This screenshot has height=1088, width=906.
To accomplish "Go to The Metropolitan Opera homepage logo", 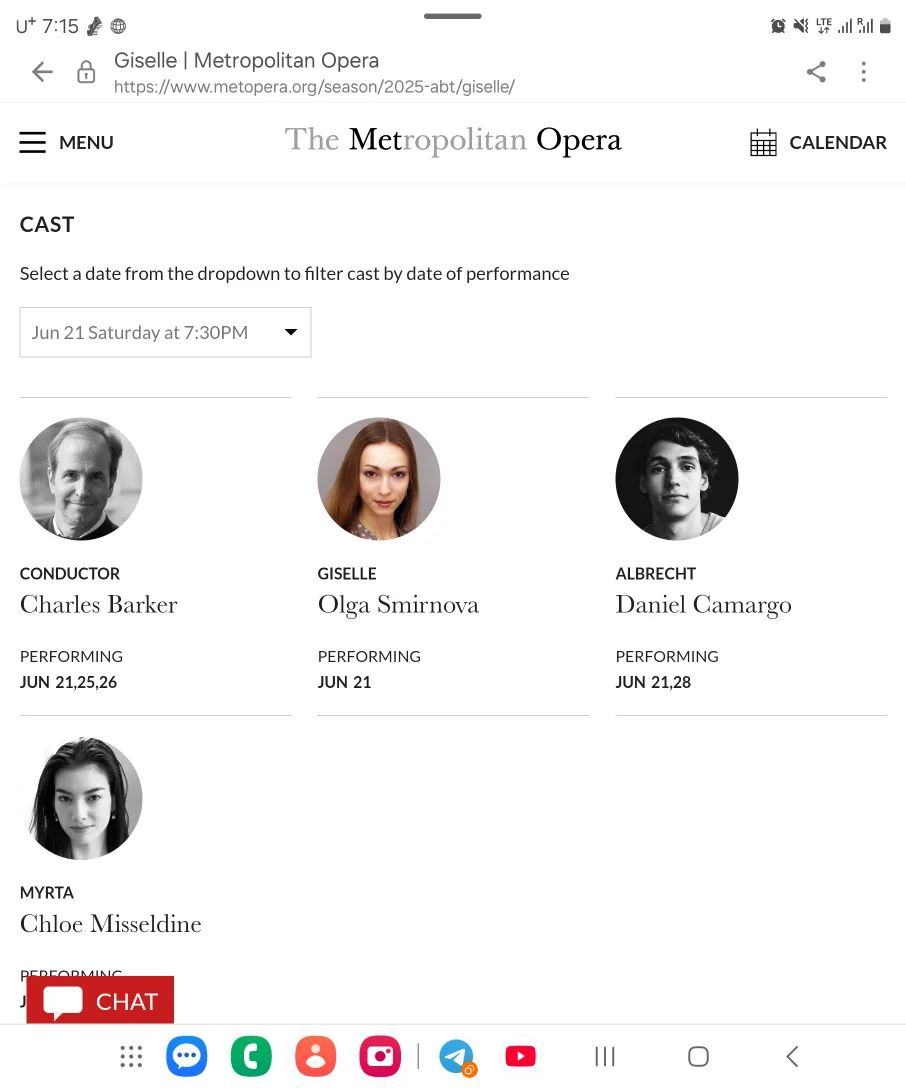I will pos(453,140).
